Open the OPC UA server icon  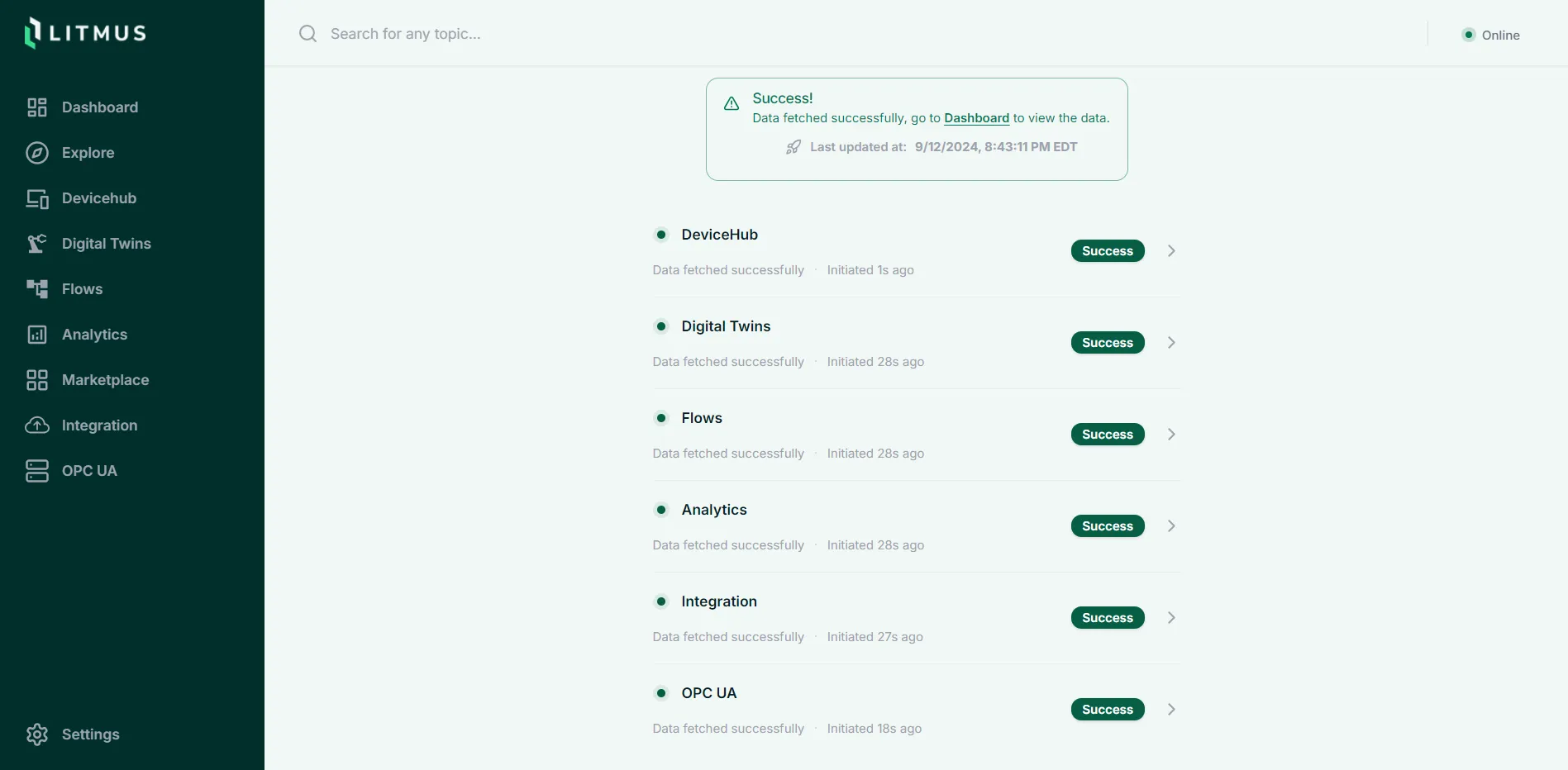[37, 471]
